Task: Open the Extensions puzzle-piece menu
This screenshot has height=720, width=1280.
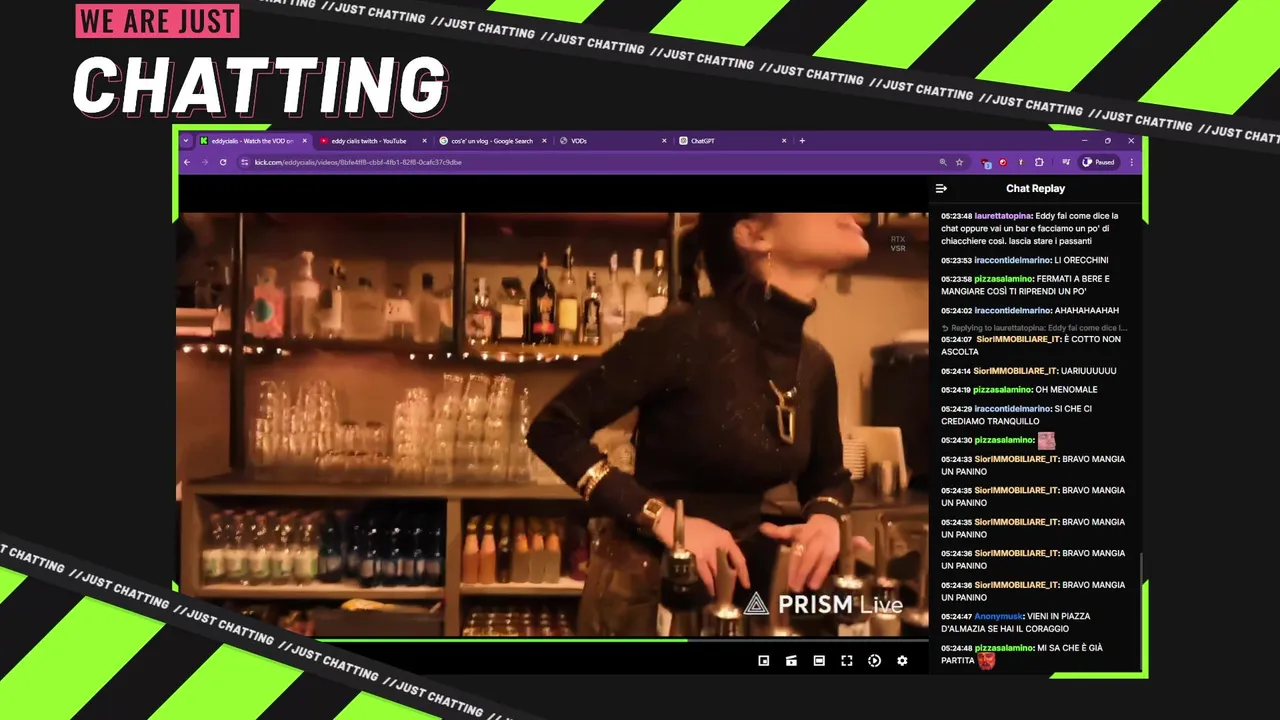Action: pos(1039,162)
